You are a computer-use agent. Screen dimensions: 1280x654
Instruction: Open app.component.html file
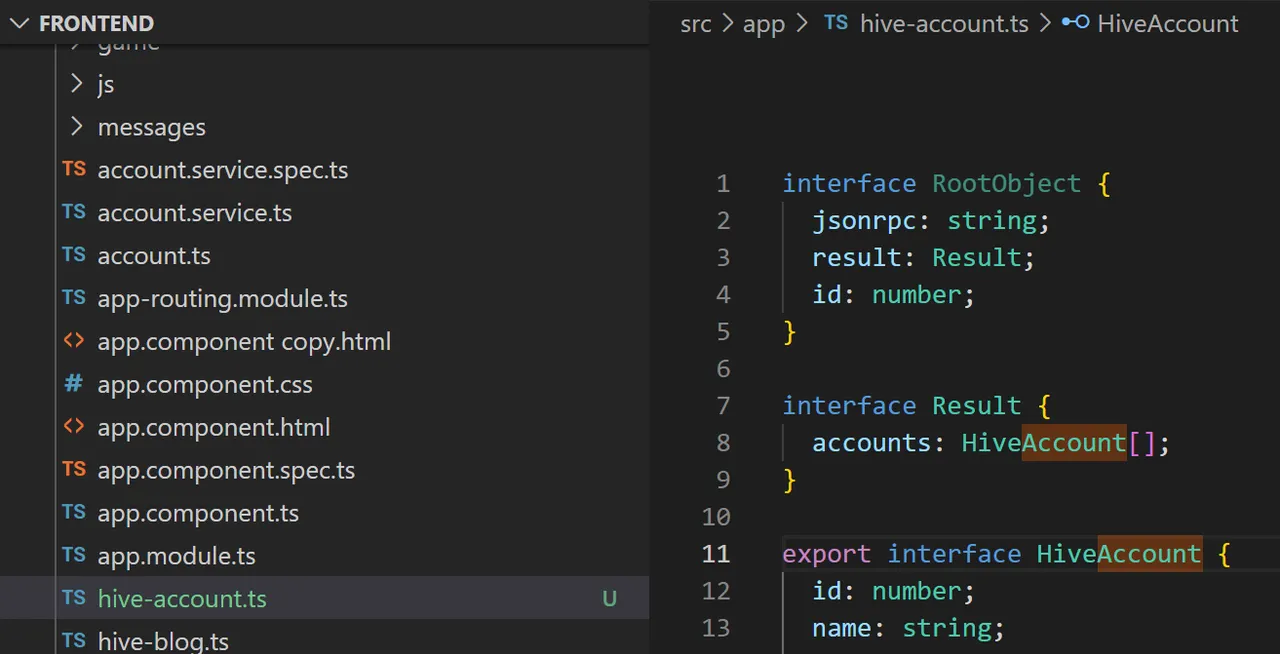pos(213,428)
